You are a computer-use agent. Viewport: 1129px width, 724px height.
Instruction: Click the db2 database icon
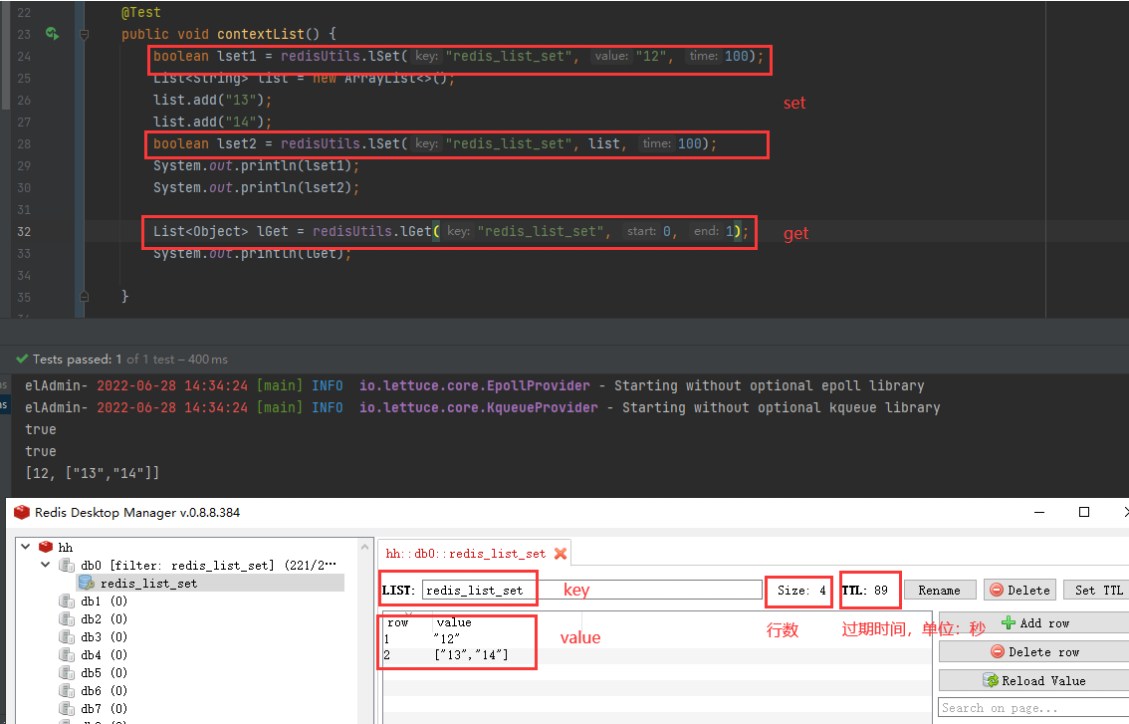(x=67, y=619)
